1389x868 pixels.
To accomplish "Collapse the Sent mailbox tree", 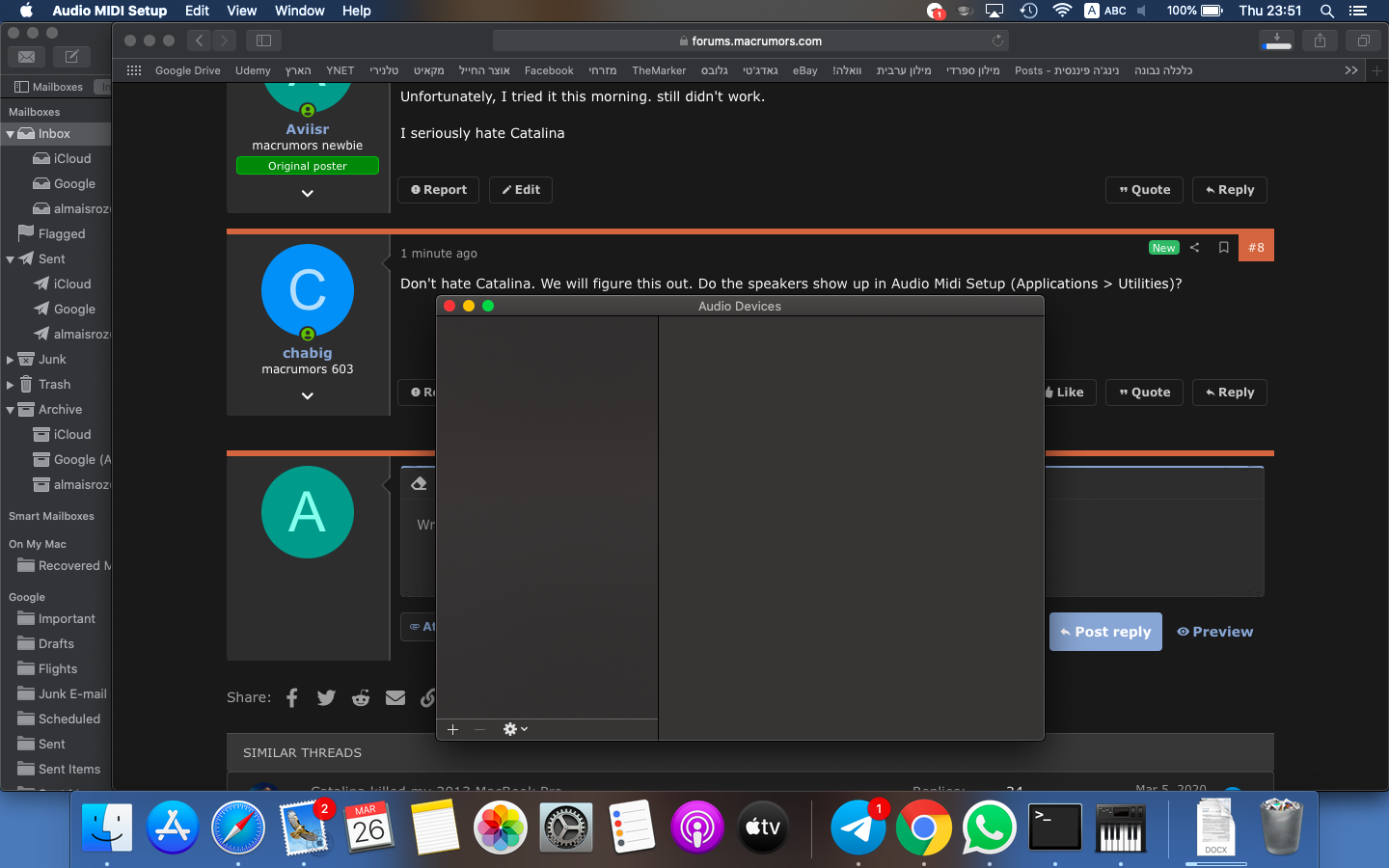I will [10, 259].
